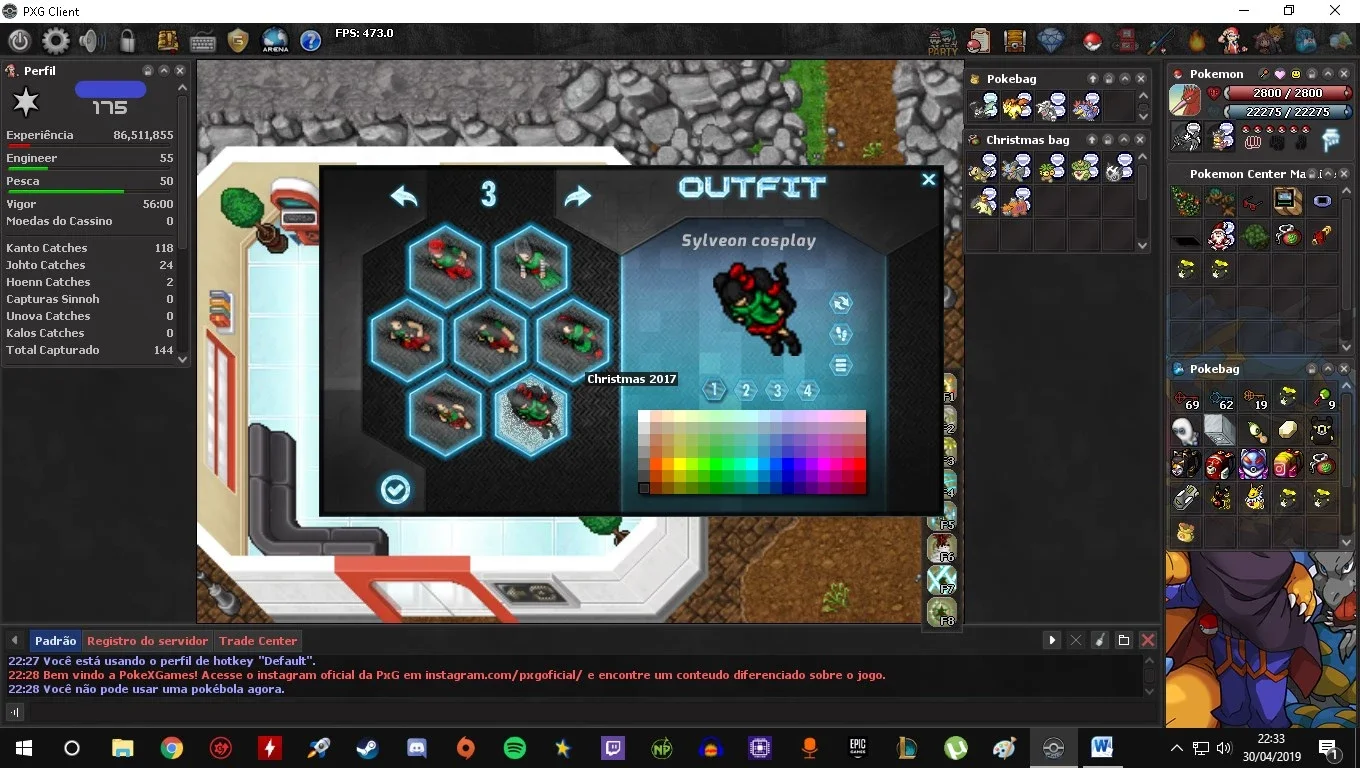Open the gold shield guild icon
Viewport: 1360px width, 768px height.
pos(238,41)
